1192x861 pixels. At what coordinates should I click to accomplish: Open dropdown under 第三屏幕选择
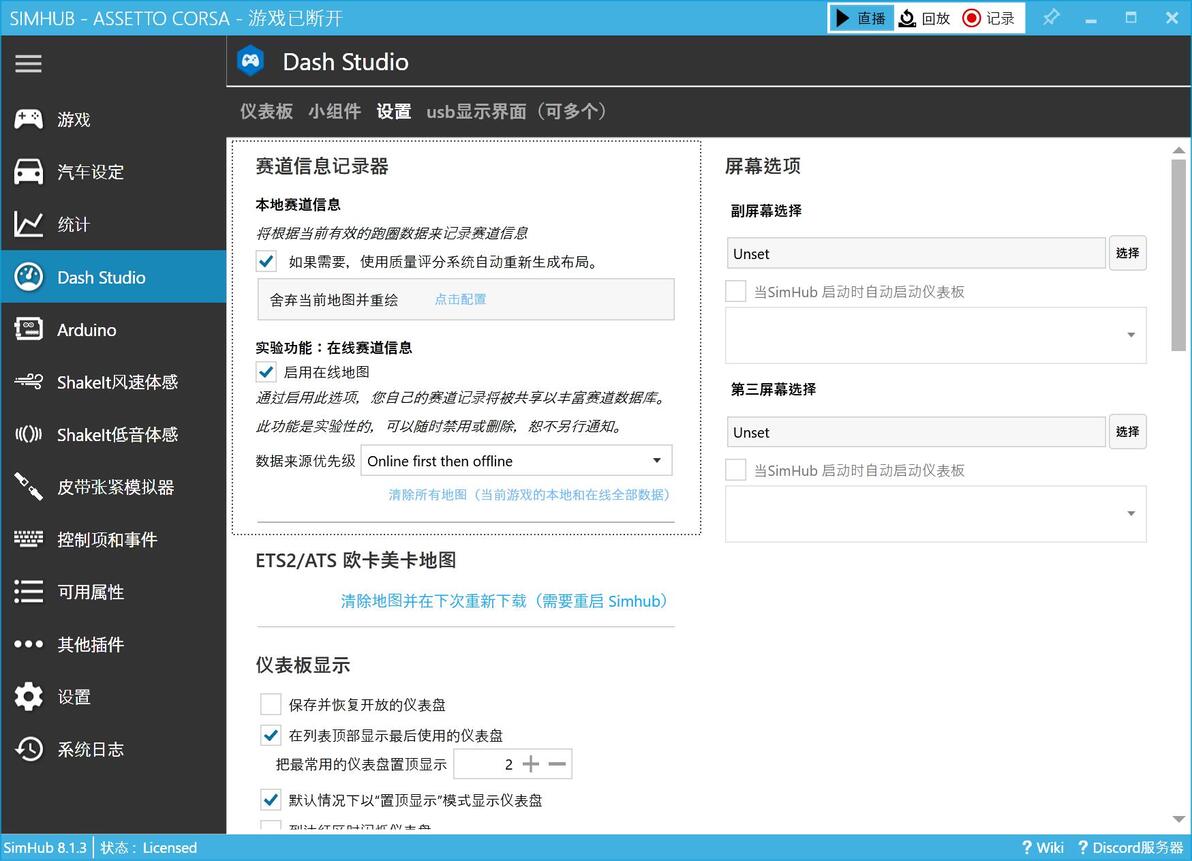(x=935, y=514)
